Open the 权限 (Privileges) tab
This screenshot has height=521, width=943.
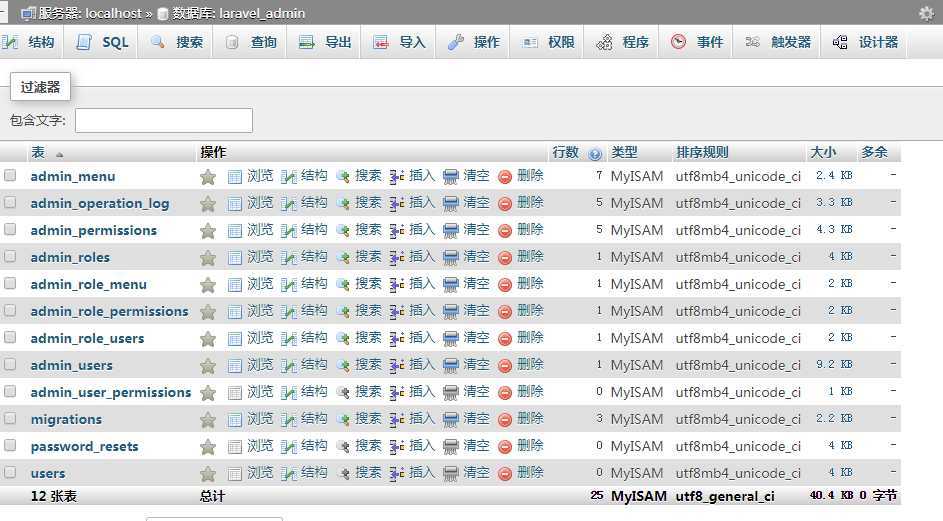click(x=548, y=42)
